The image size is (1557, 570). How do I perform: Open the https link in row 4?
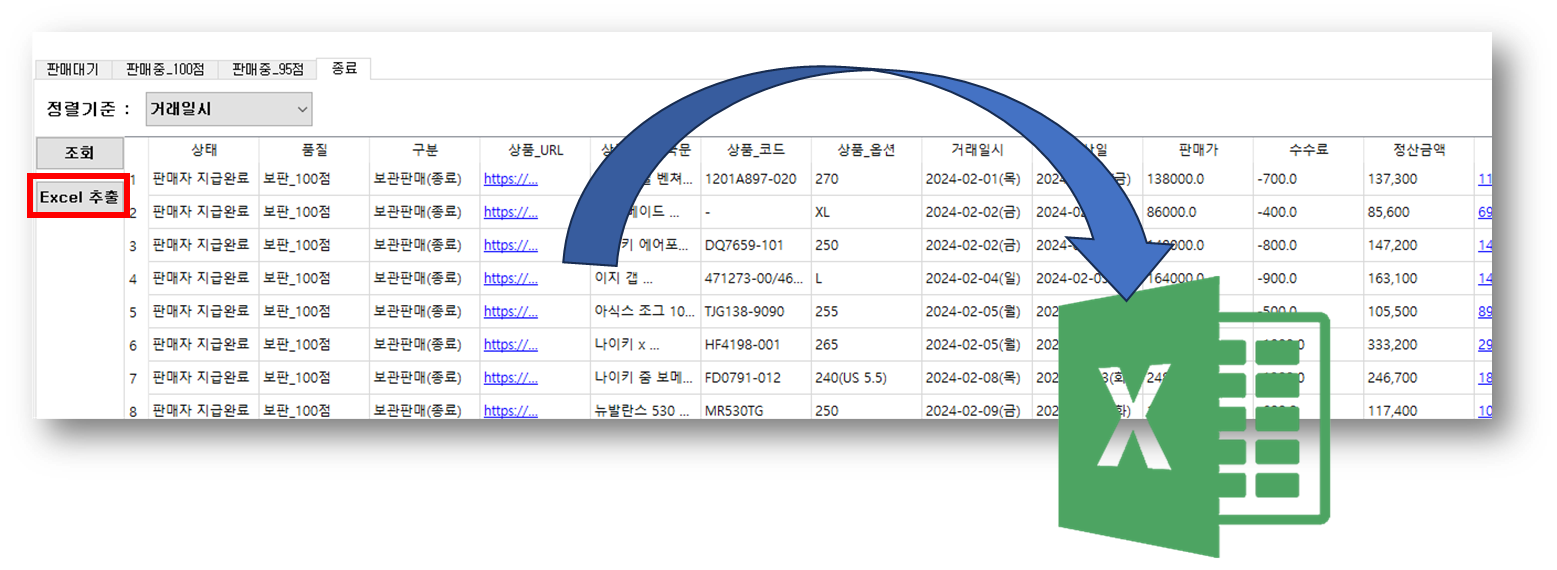click(511, 278)
